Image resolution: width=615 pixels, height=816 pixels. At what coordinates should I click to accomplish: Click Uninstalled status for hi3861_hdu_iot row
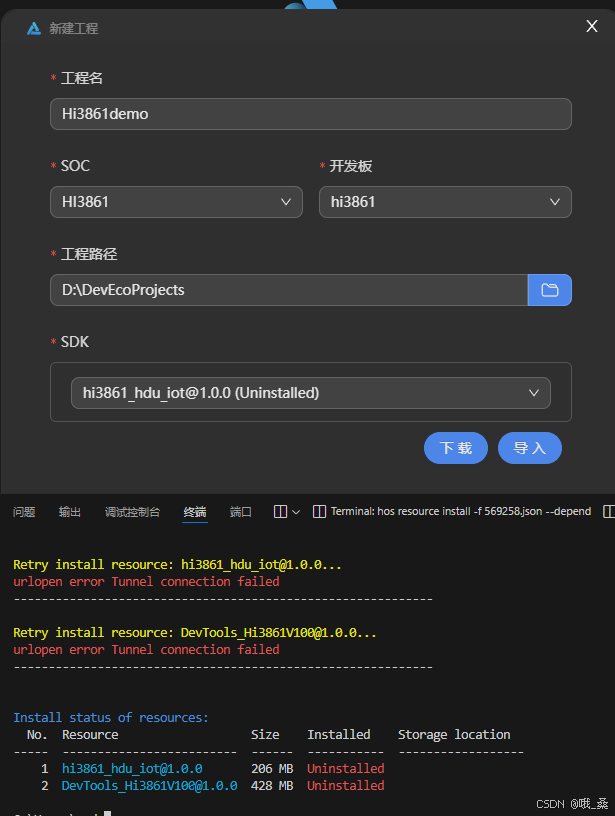345,769
